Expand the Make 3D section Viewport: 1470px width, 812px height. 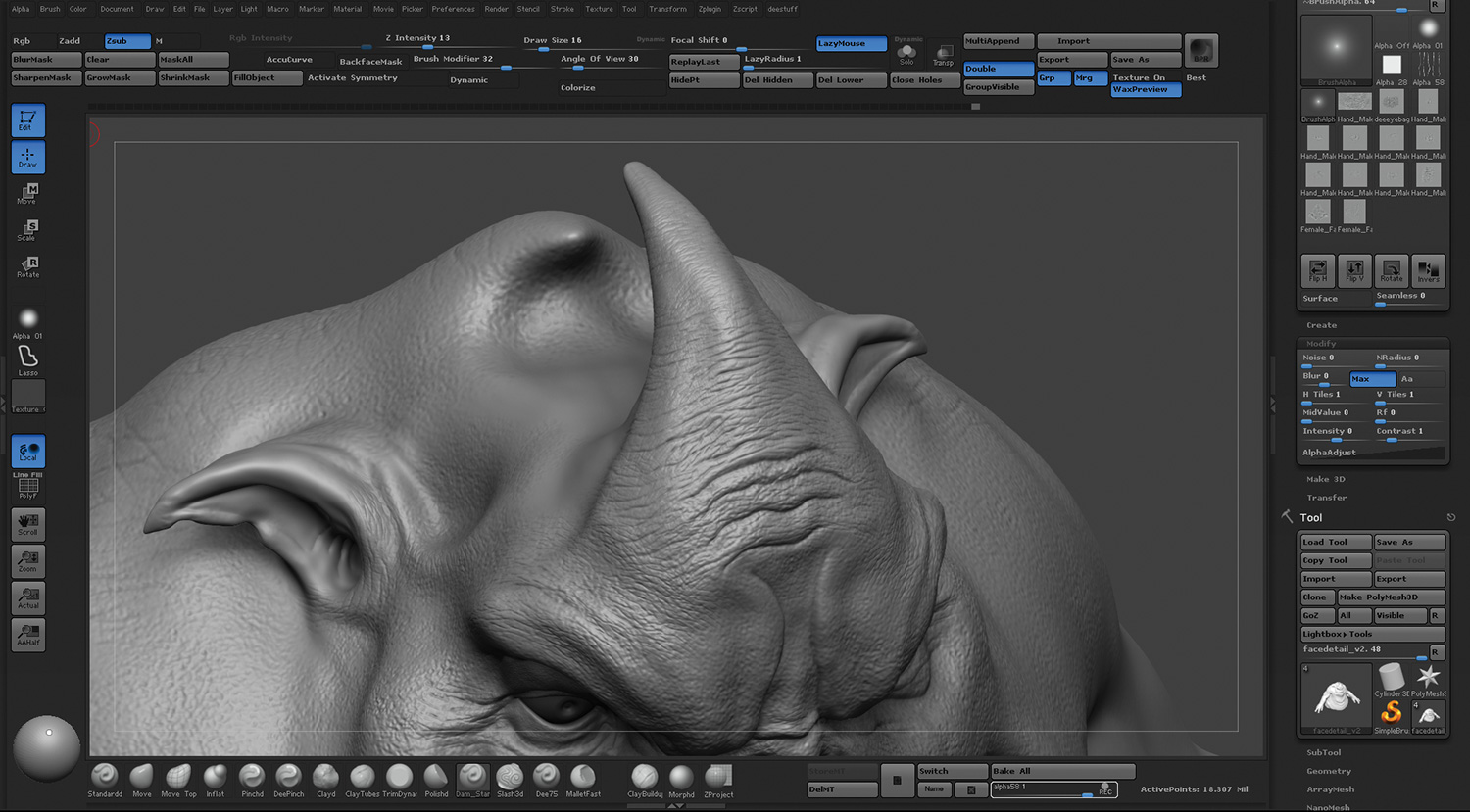click(1325, 479)
